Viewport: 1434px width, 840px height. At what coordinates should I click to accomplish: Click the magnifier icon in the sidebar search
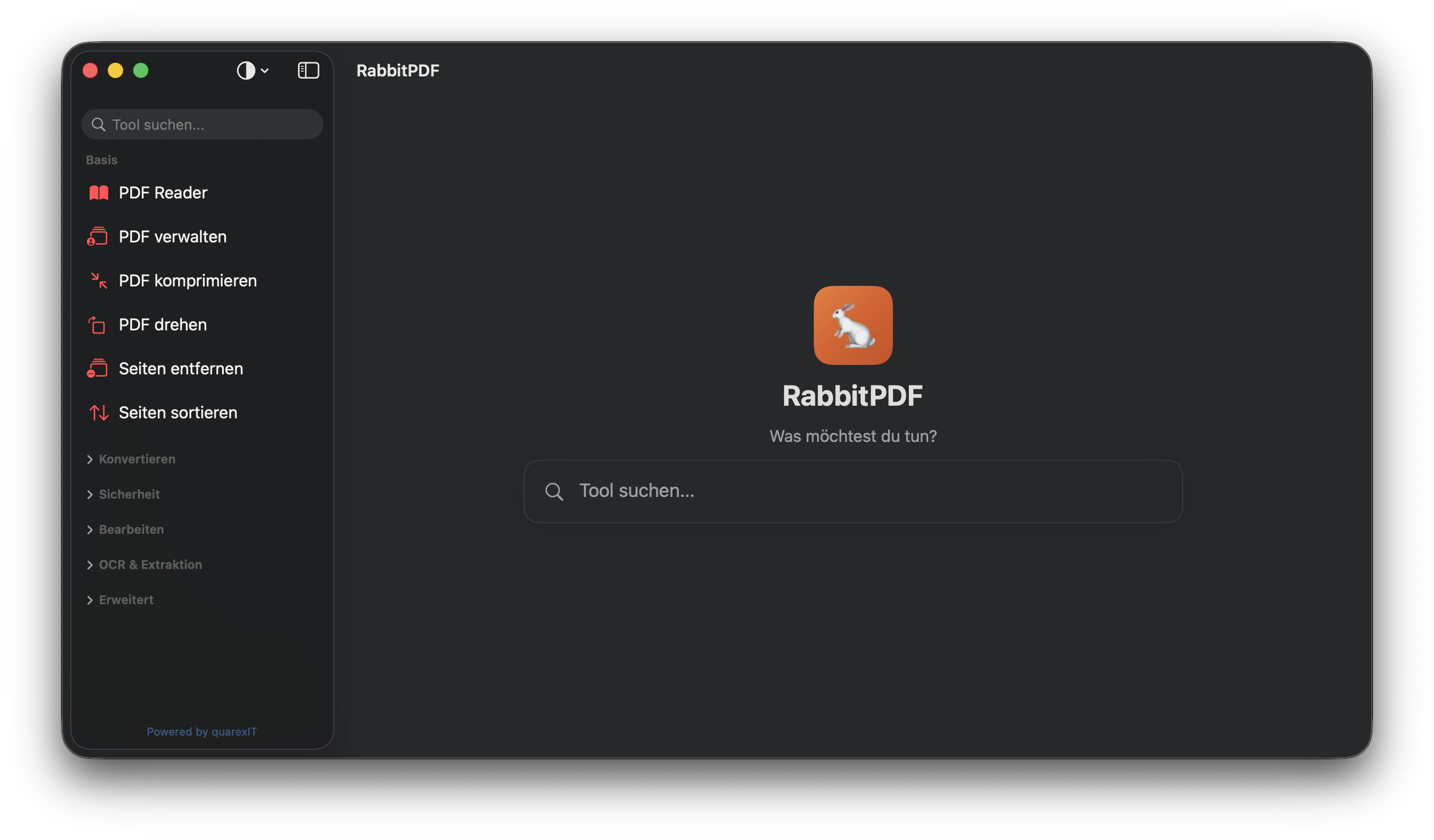98,124
